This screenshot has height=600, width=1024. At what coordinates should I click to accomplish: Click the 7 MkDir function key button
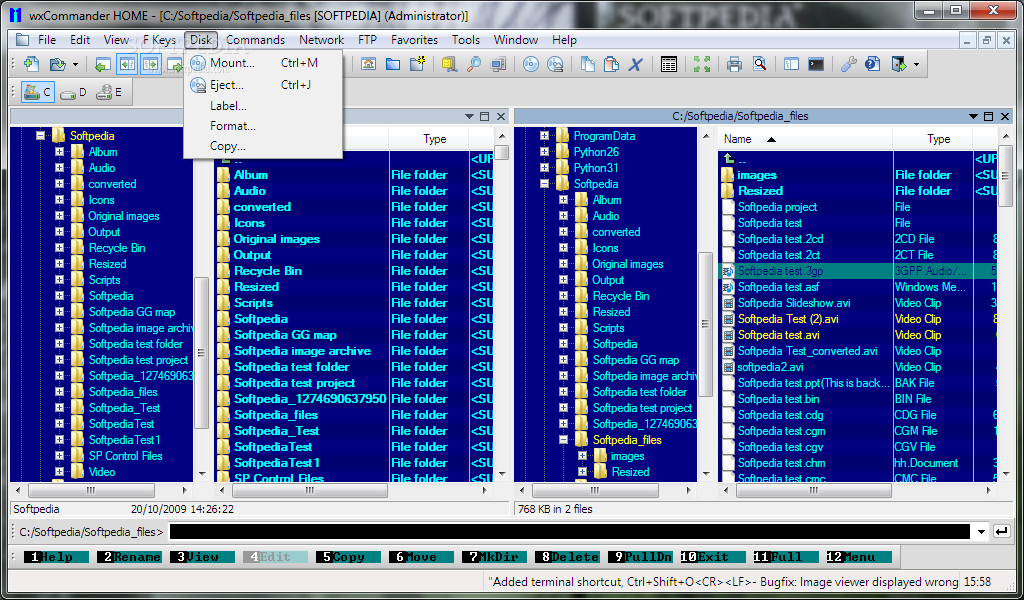pyautogui.click(x=494, y=557)
